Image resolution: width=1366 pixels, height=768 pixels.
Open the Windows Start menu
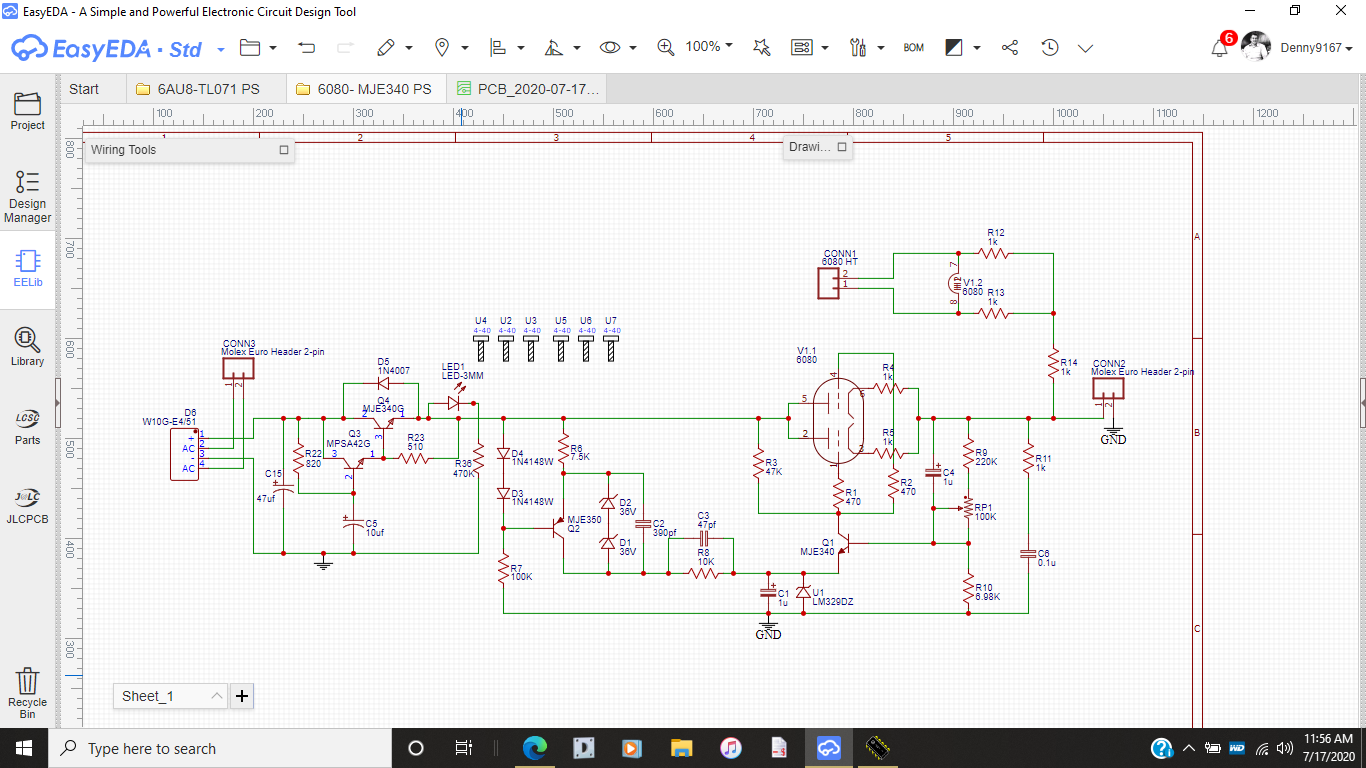coord(24,748)
